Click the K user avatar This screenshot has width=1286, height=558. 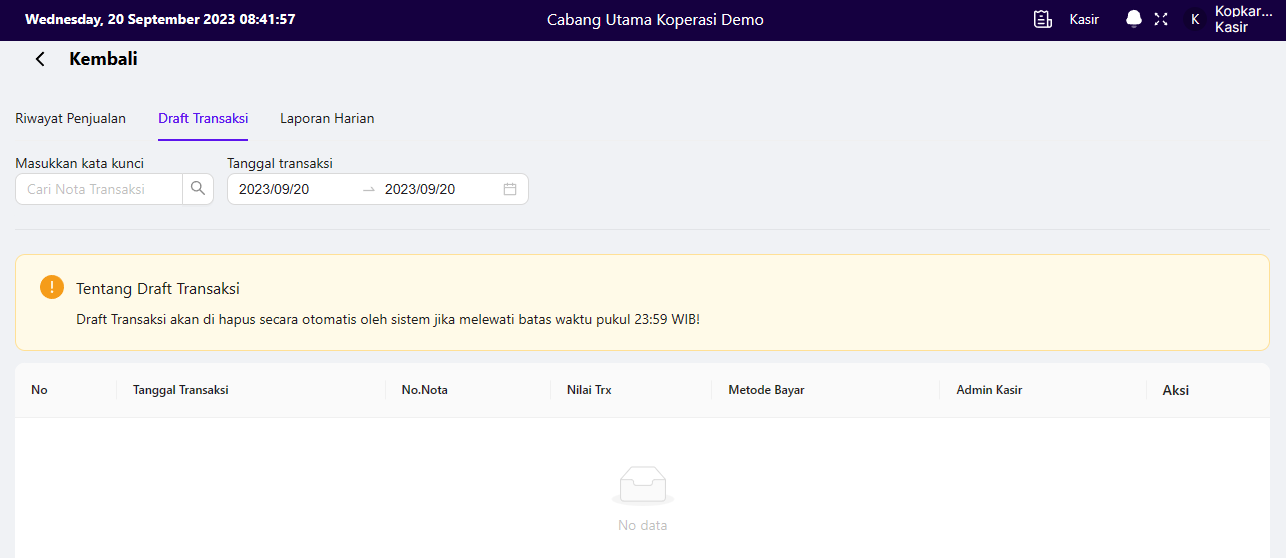(1194, 19)
